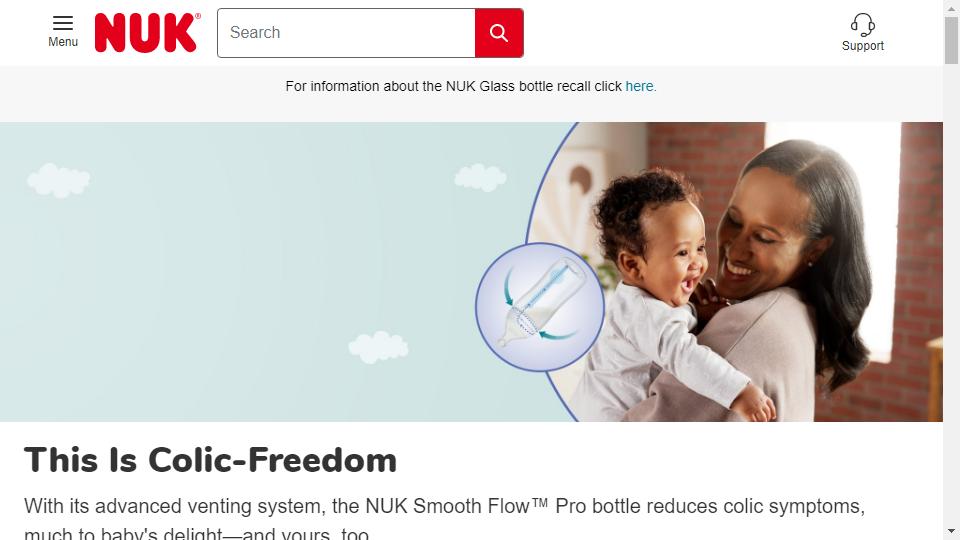Screen dimensions: 960x540
Task: Click the vertical scrollbar thumb
Action: coord(951,40)
